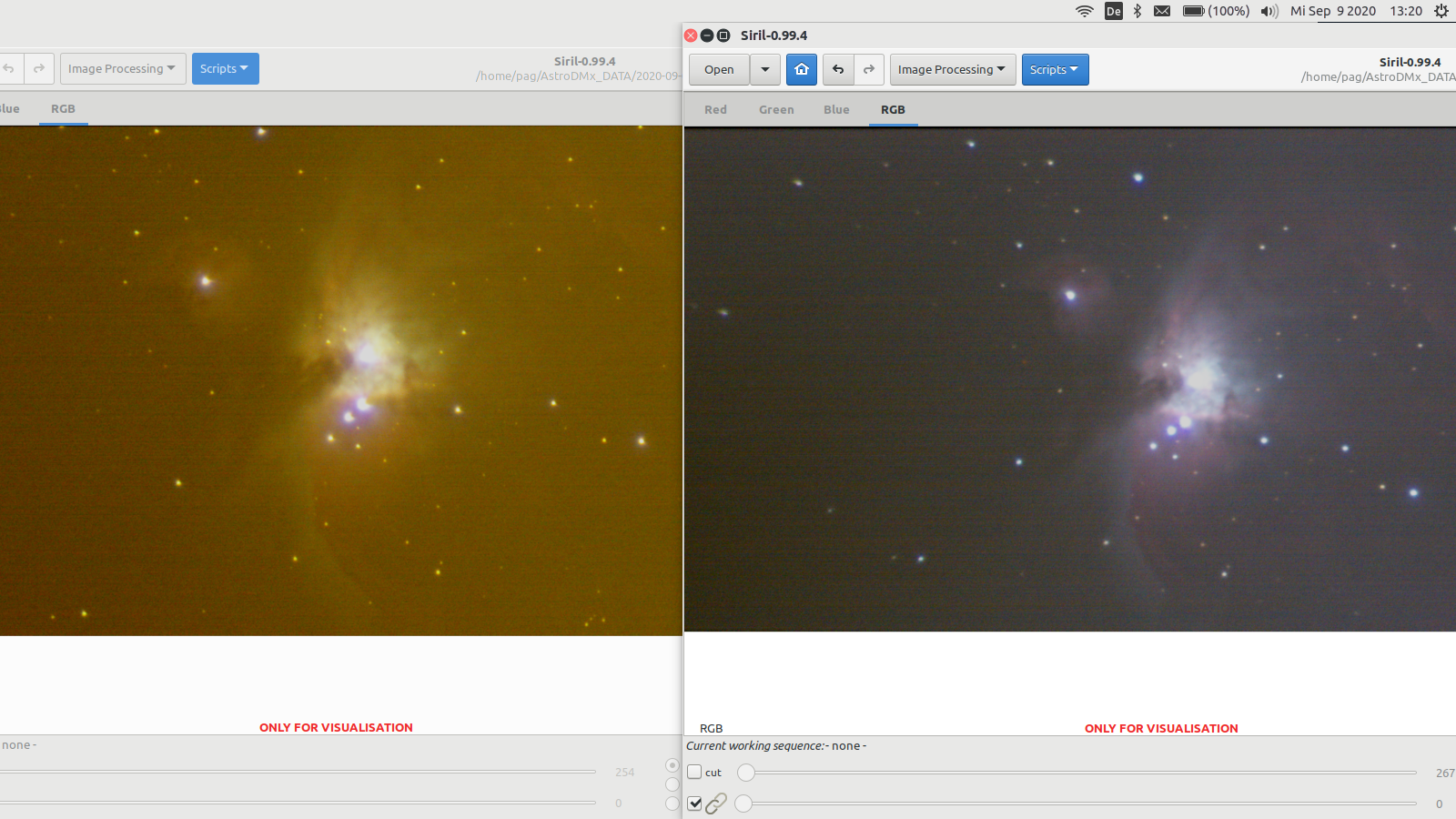
Task: Click the battery indicator showing 100%
Action: pos(1216,11)
